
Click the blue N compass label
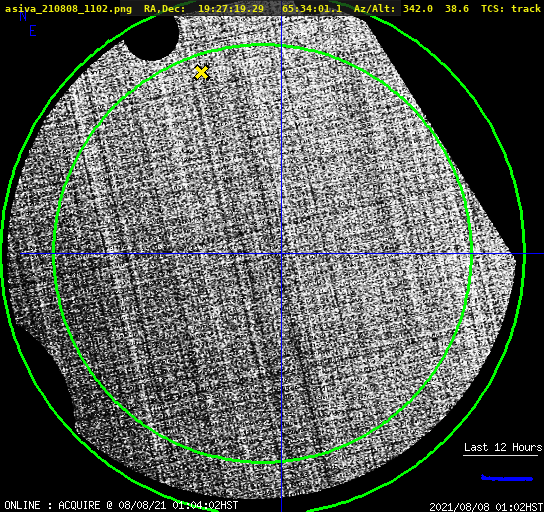pos(23,16)
